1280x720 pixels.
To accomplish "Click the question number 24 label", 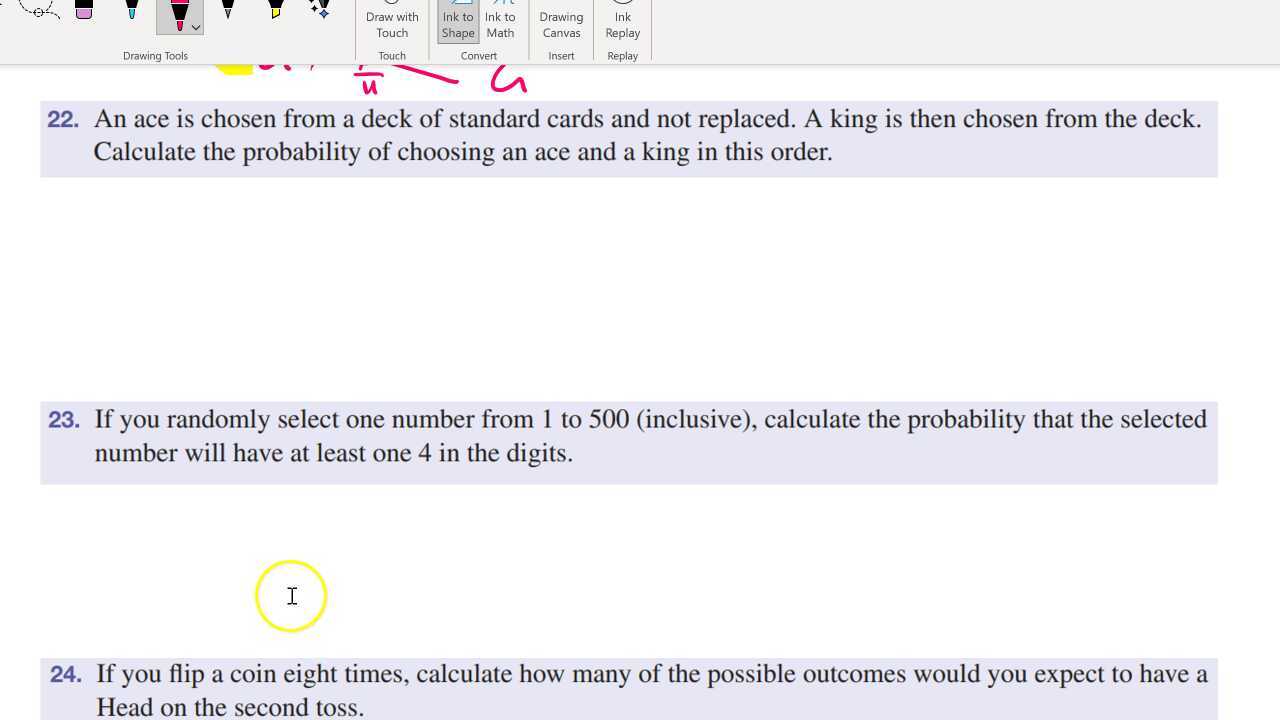I will pos(66,675).
